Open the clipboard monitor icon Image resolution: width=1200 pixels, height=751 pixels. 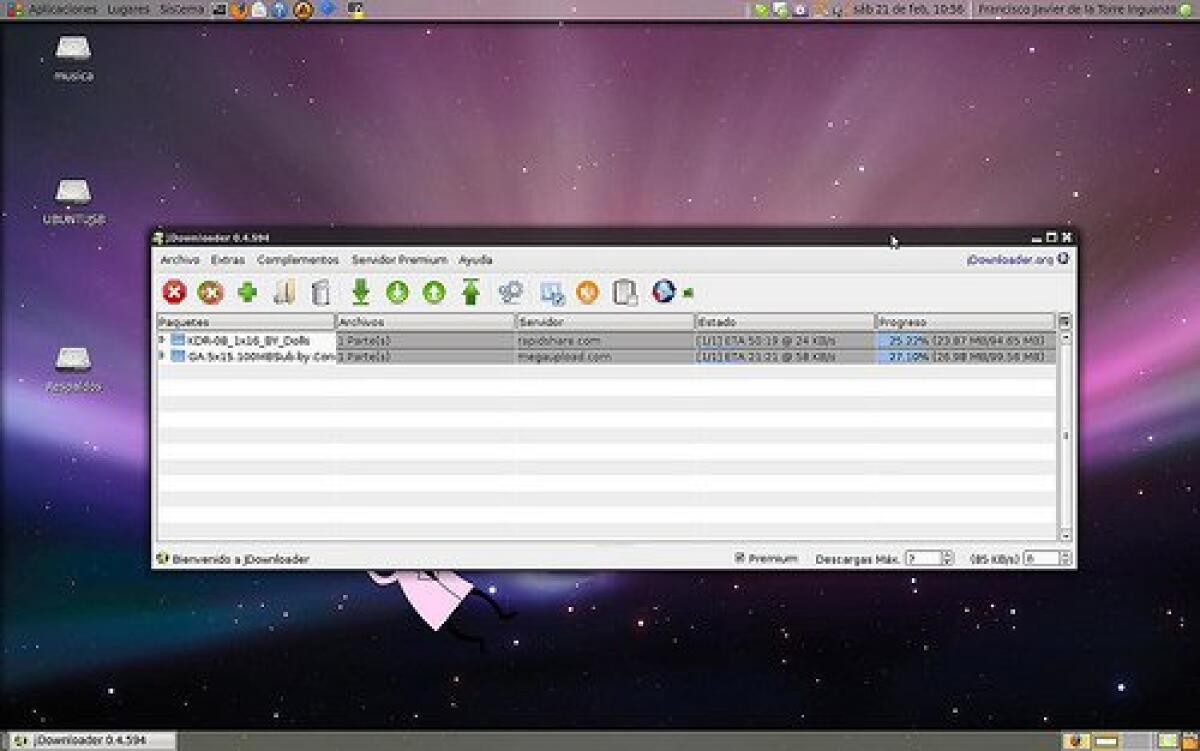tap(623, 291)
